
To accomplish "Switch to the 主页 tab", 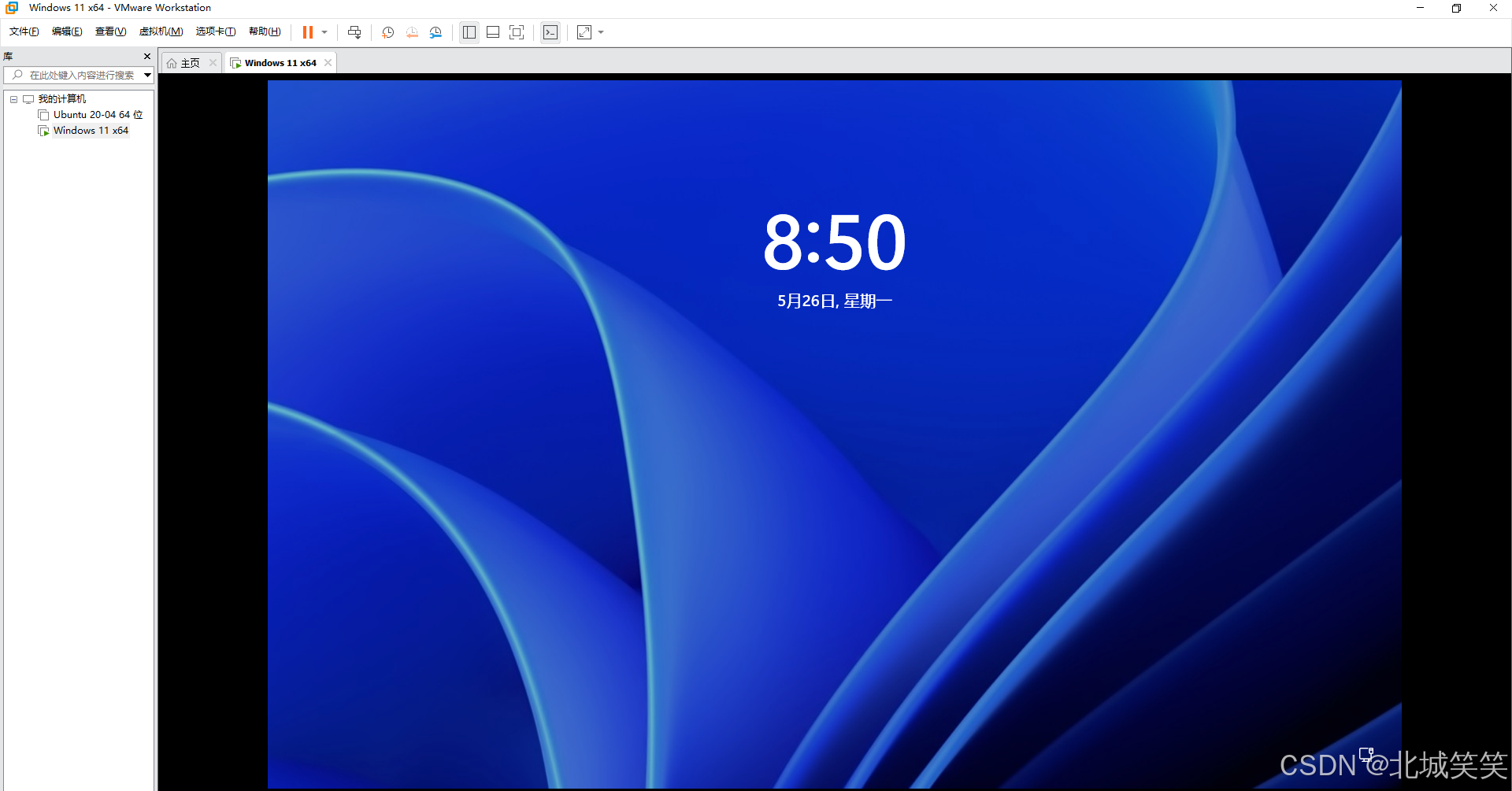I will tap(191, 63).
